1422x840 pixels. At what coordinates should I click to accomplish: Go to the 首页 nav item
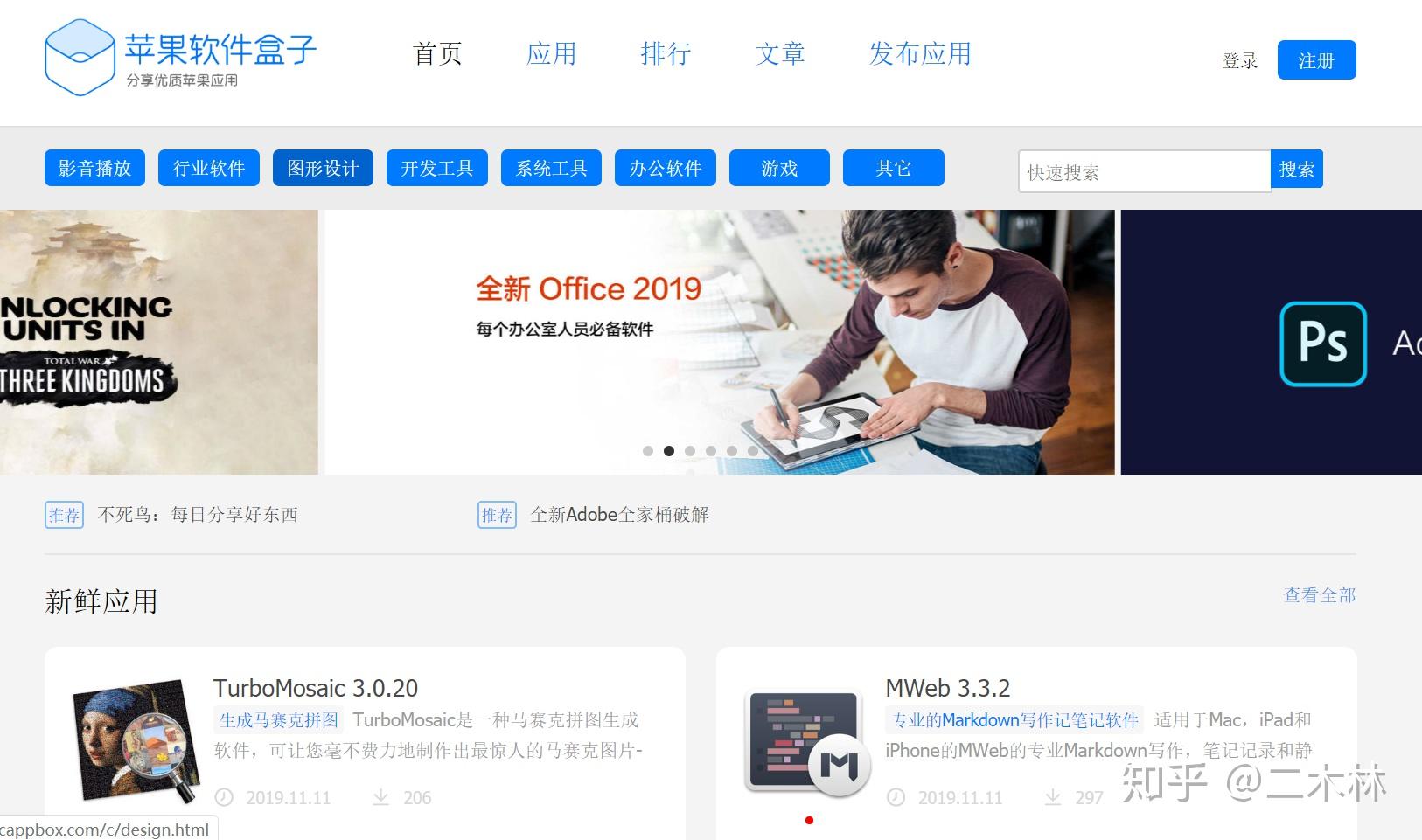437,54
